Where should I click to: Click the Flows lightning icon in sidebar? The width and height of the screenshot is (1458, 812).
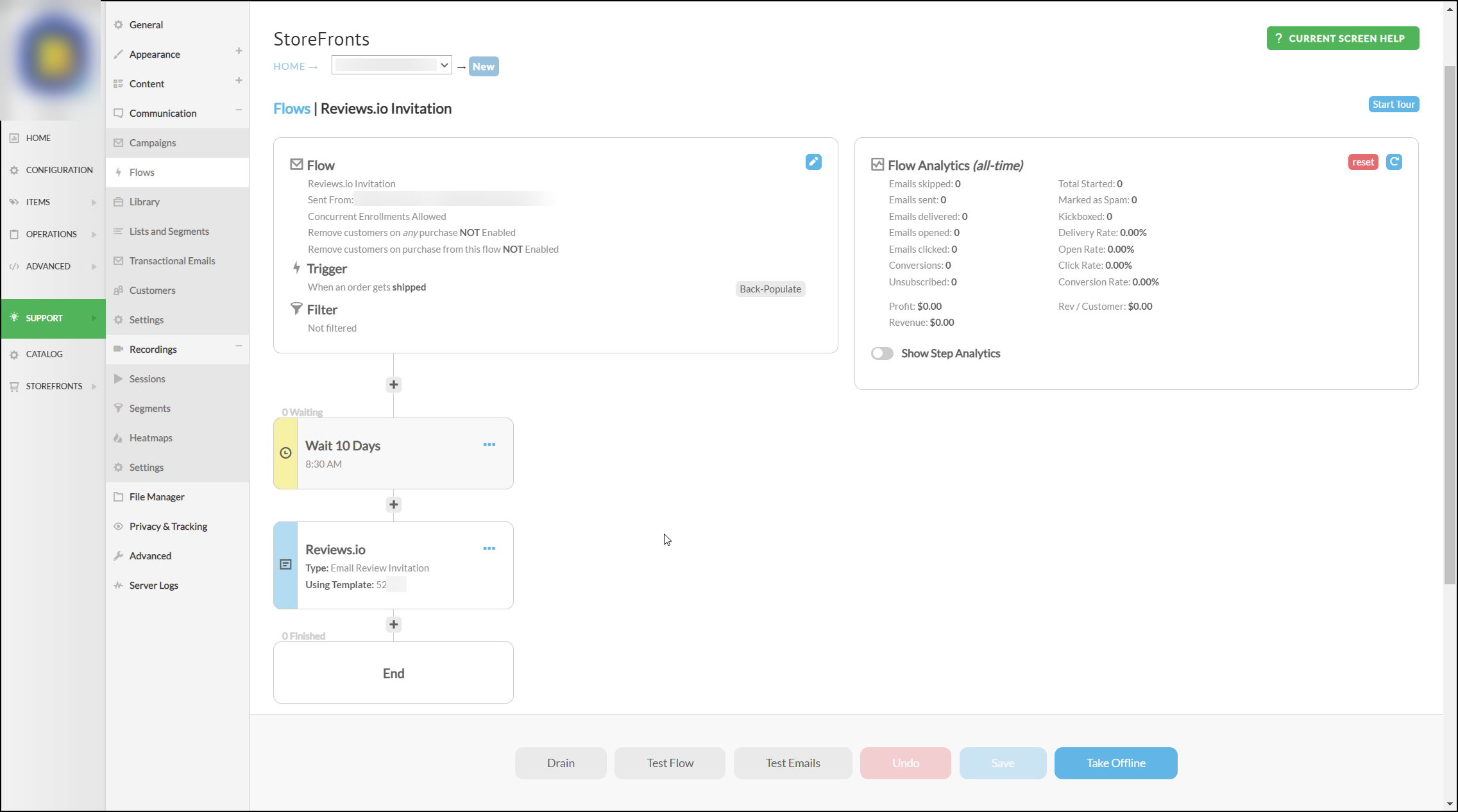[119, 173]
